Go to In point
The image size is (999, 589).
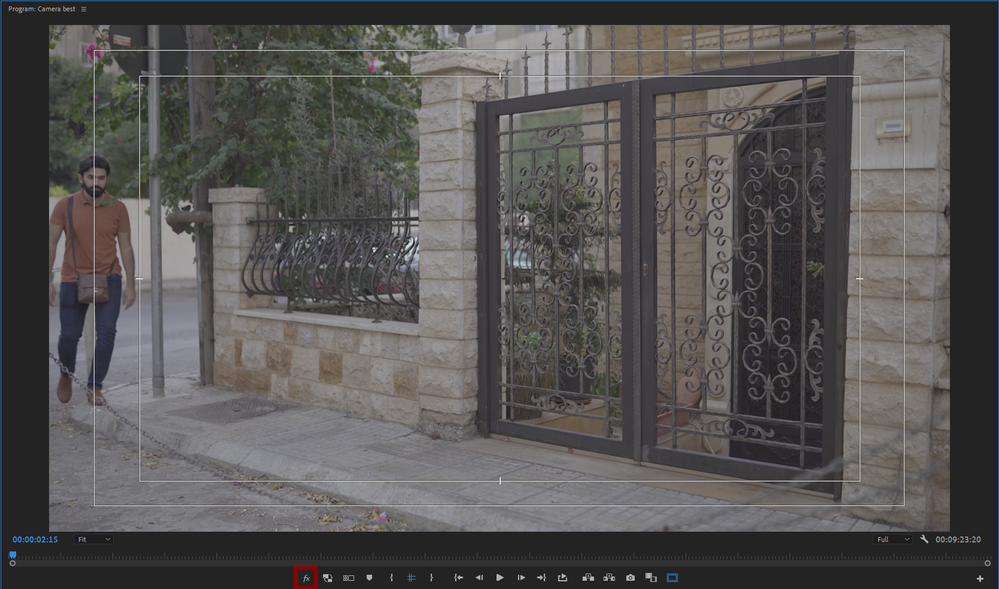coord(458,578)
